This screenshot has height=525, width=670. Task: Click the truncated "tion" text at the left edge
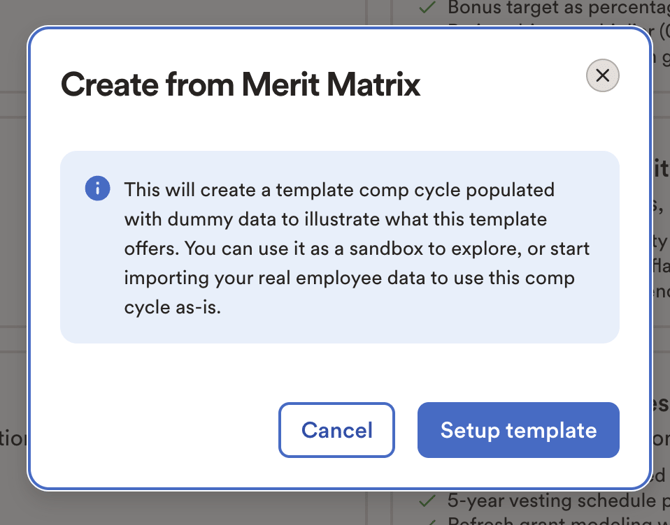[x=13, y=439]
